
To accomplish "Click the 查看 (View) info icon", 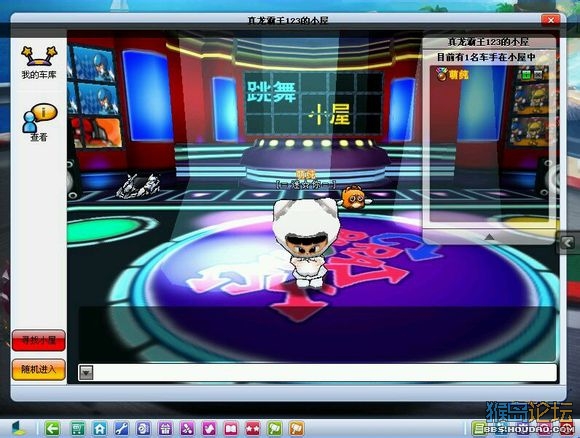I will click(x=39, y=122).
